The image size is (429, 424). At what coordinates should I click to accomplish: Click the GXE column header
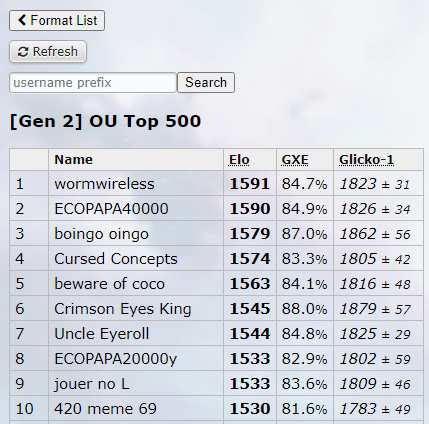pos(295,160)
